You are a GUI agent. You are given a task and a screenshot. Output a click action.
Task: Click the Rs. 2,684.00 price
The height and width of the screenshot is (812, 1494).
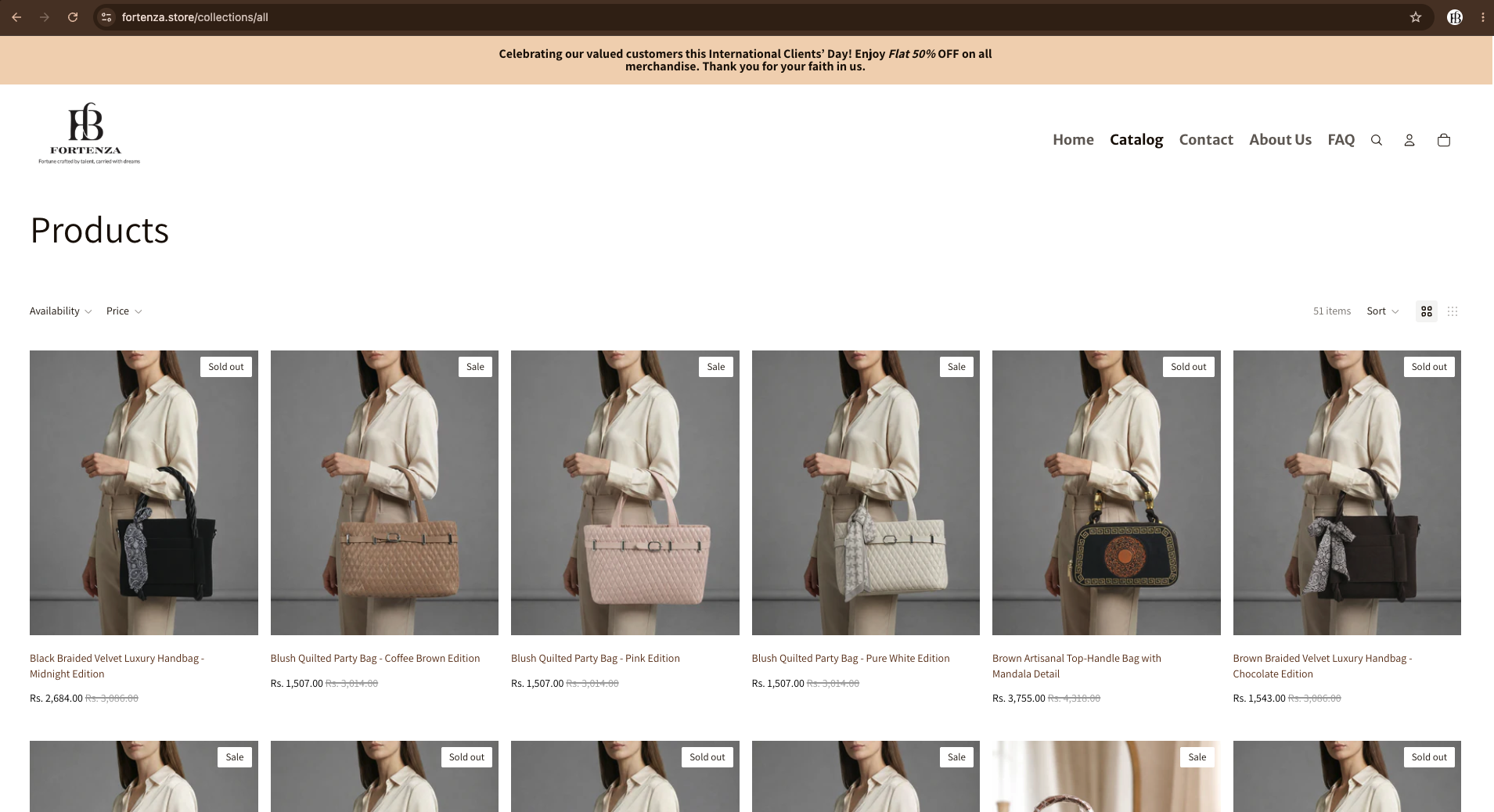[56, 699]
